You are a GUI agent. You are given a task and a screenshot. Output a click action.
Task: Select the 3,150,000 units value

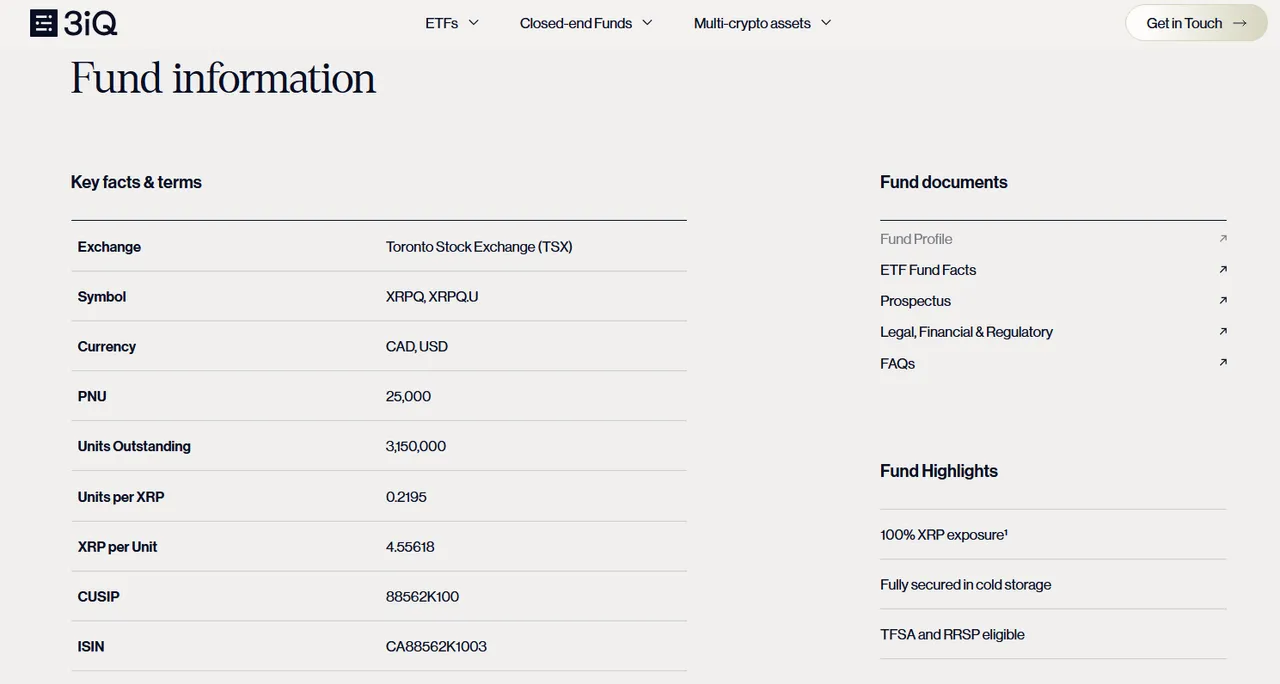pos(416,447)
